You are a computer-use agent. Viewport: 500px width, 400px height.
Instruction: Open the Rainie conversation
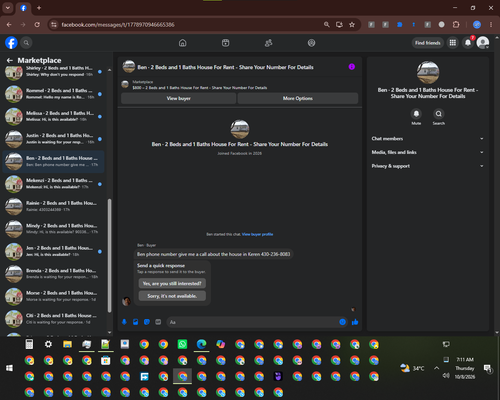54,206
